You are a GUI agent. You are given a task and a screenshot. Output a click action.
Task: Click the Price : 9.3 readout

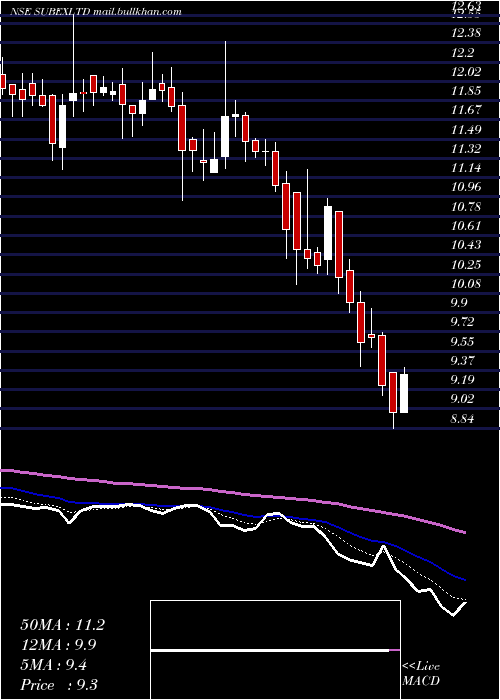(59, 685)
